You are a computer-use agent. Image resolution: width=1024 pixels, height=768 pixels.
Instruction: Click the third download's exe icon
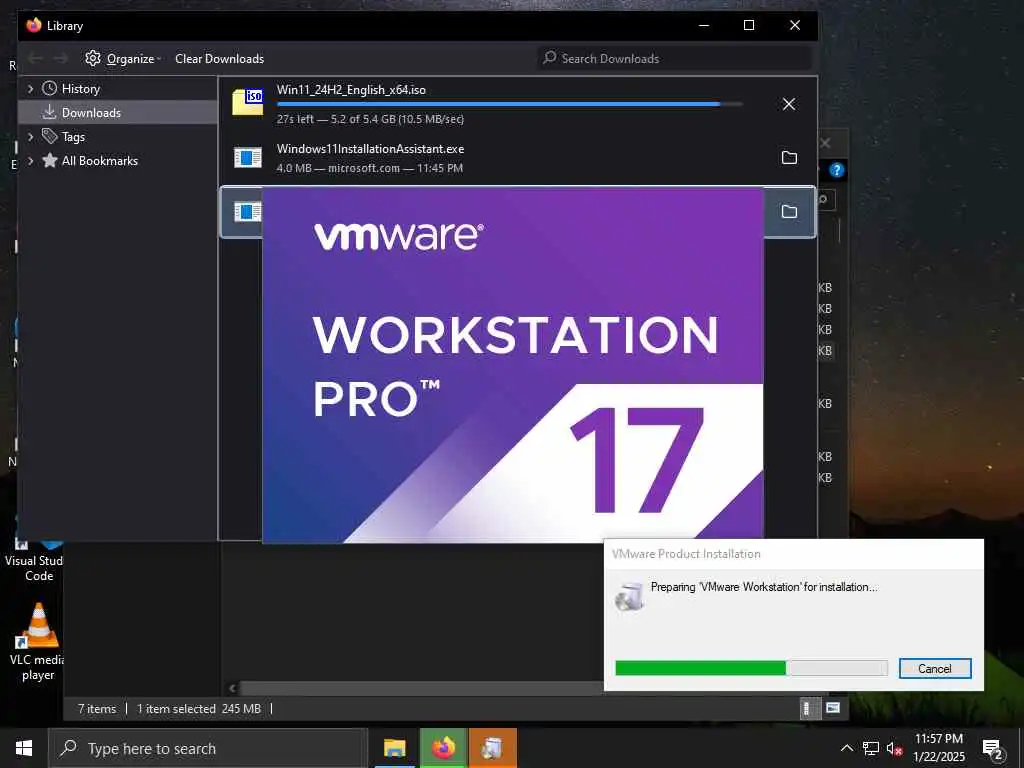tap(248, 212)
